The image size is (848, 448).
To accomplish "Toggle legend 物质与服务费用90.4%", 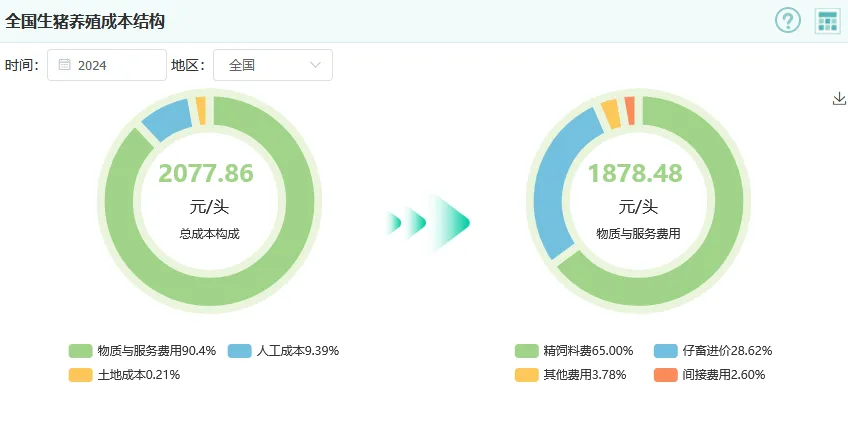I will (142, 351).
